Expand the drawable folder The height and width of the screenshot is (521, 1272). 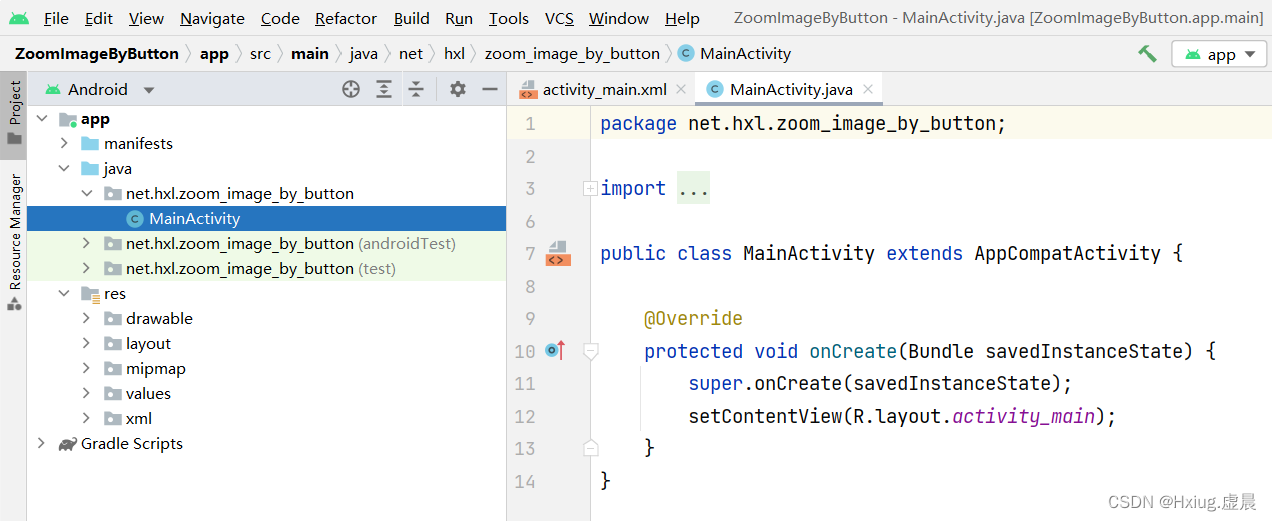pyautogui.click(x=86, y=319)
